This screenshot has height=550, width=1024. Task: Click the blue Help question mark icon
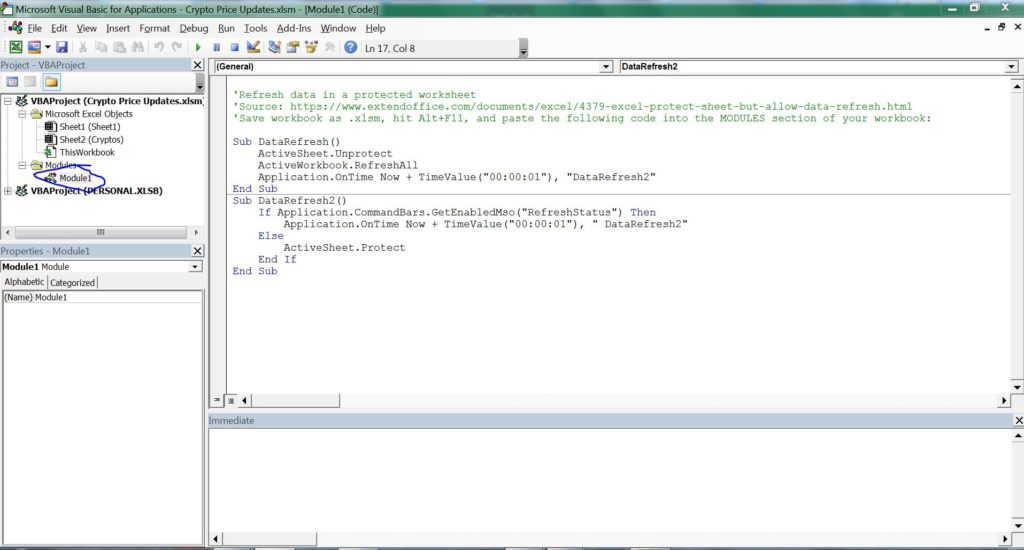(x=351, y=47)
